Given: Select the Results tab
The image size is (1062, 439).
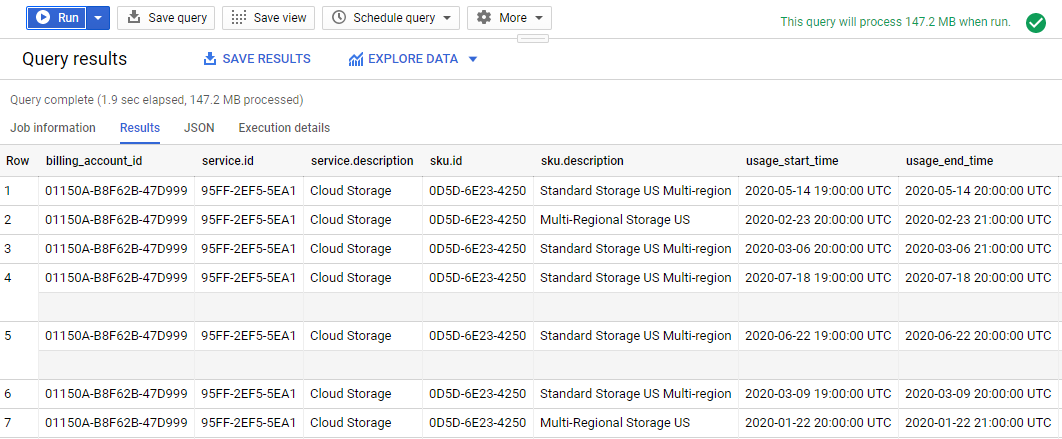Looking at the screenshot, I should point(140,127).
